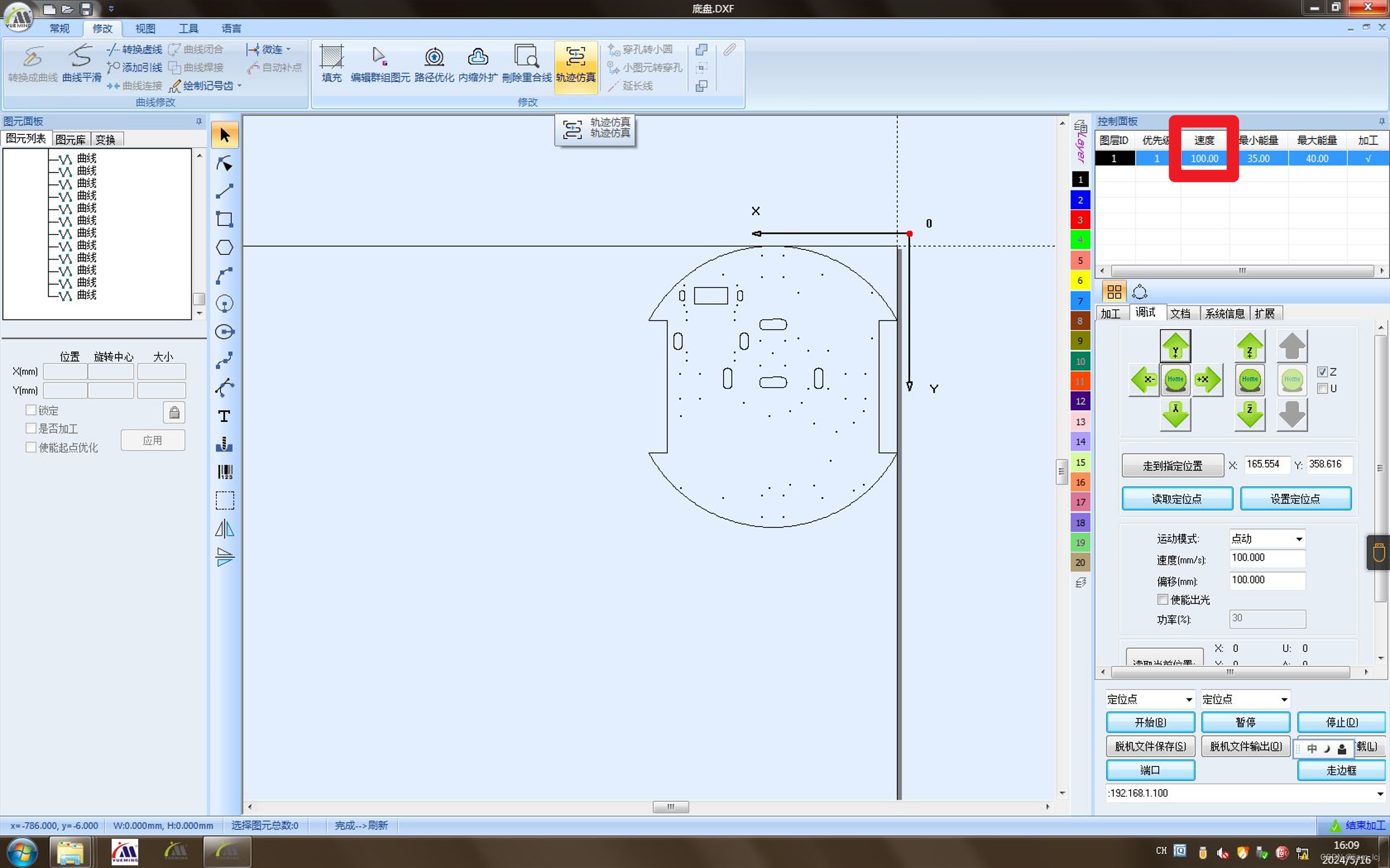Image resolution: width=1390 pixels, height=868 pixels.
Task: Check the U axis checkbox
Action: 1322,388
